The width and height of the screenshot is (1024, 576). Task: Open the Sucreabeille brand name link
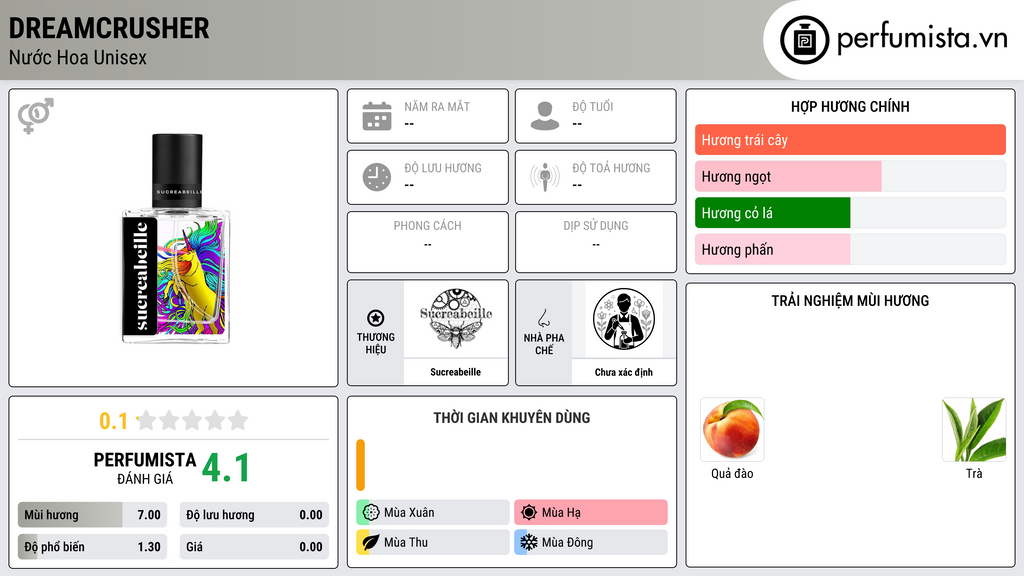455,372
